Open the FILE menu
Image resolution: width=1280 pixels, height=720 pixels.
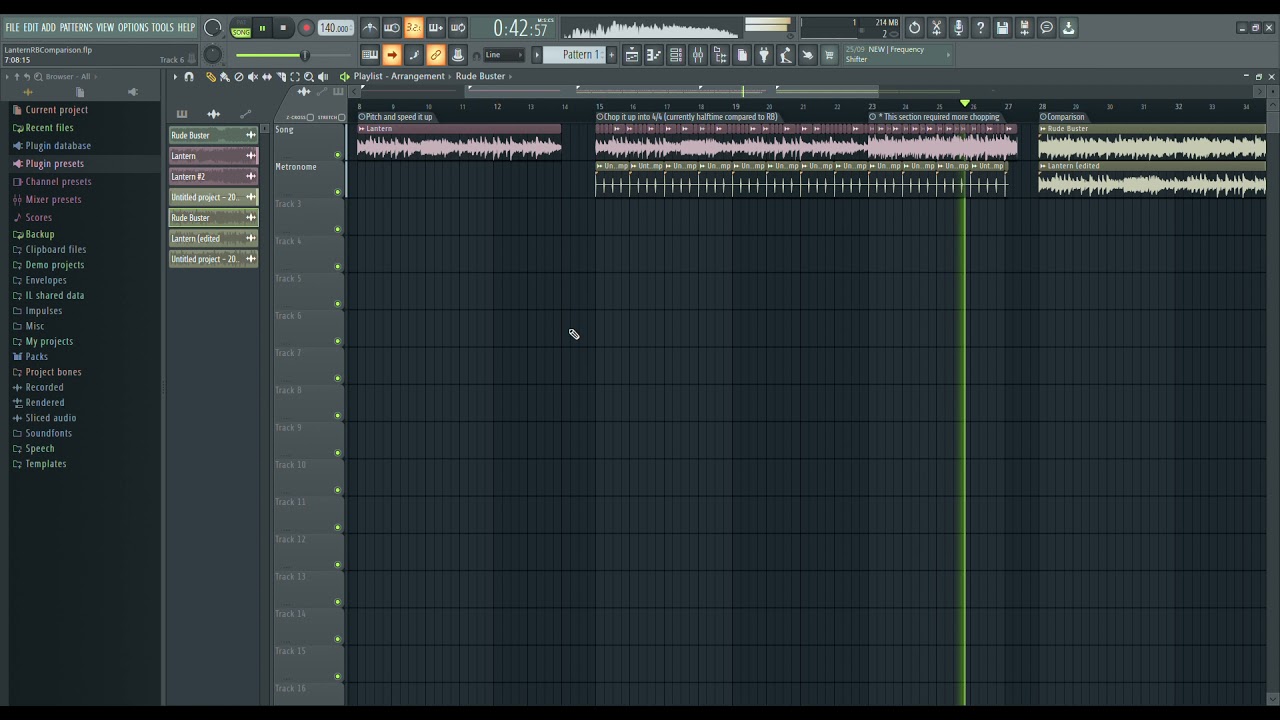(x=13, y=28)
